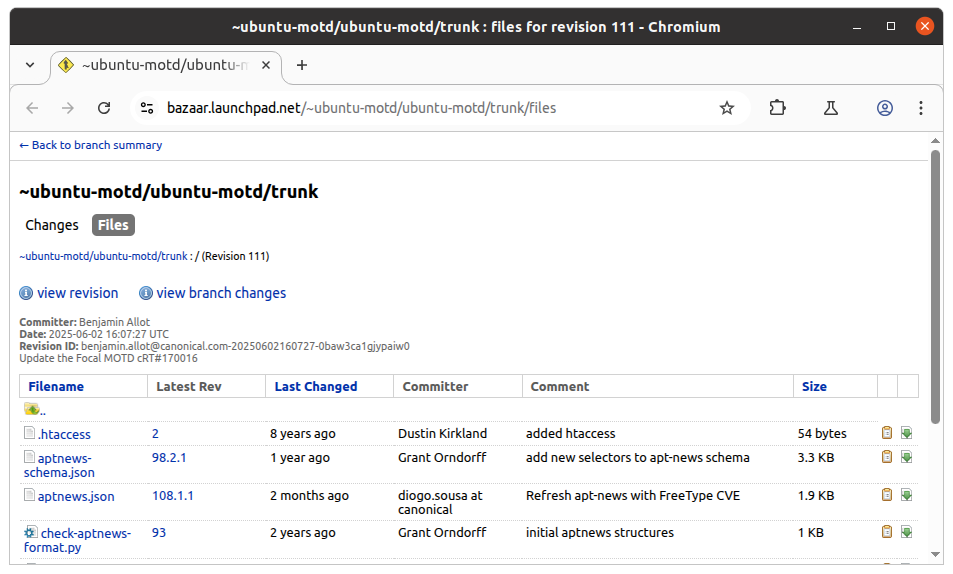Open a new browser tab
Image resolution: width=953 pixels, height=574 pixels.
click(302, 65)
